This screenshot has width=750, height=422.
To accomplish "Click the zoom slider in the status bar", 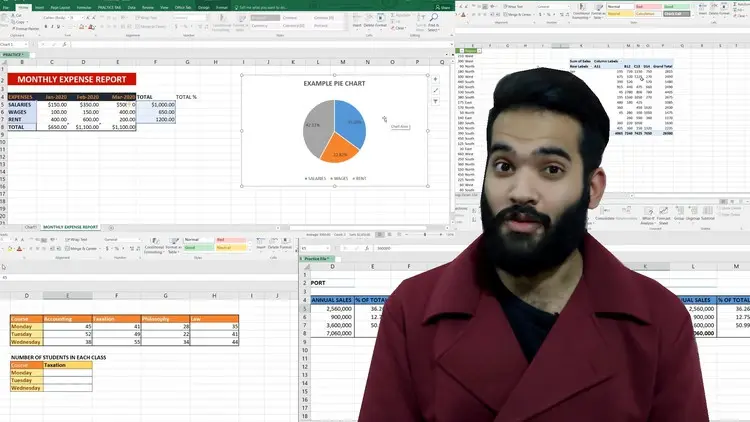I will [425, 234].
